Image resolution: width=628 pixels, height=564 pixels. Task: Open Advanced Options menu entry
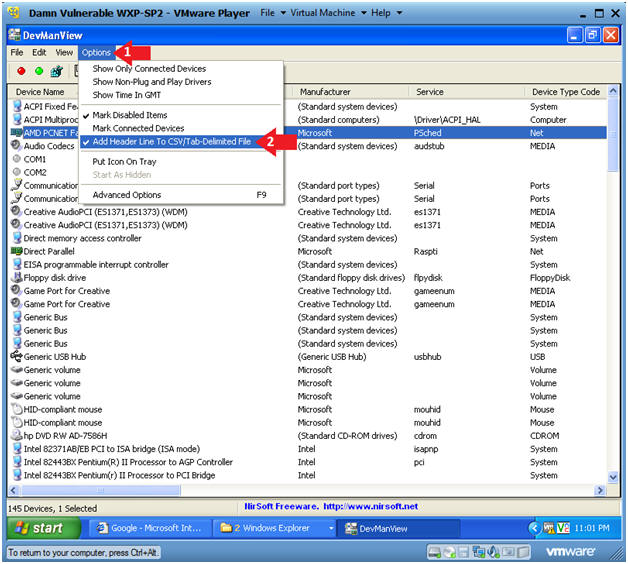point(181,195)
